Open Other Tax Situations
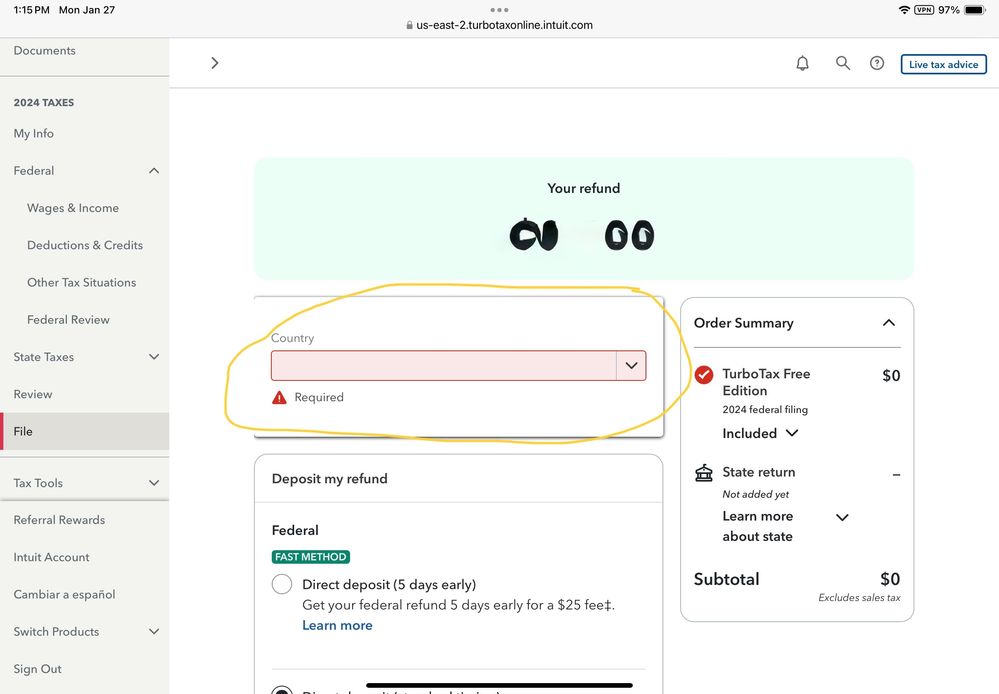 [82, 282]
